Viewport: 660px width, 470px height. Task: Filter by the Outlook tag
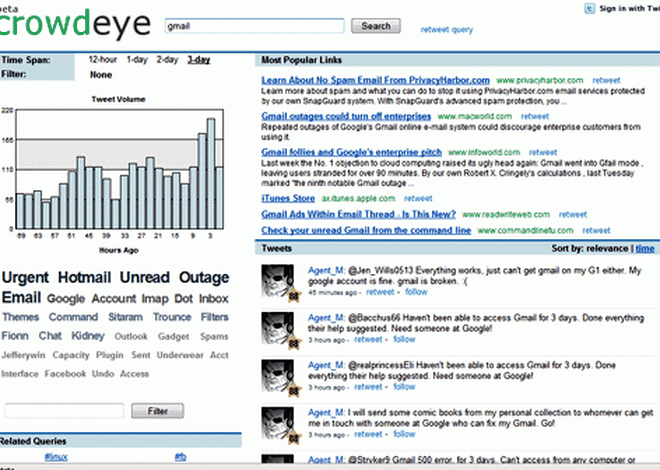(131, 337)
